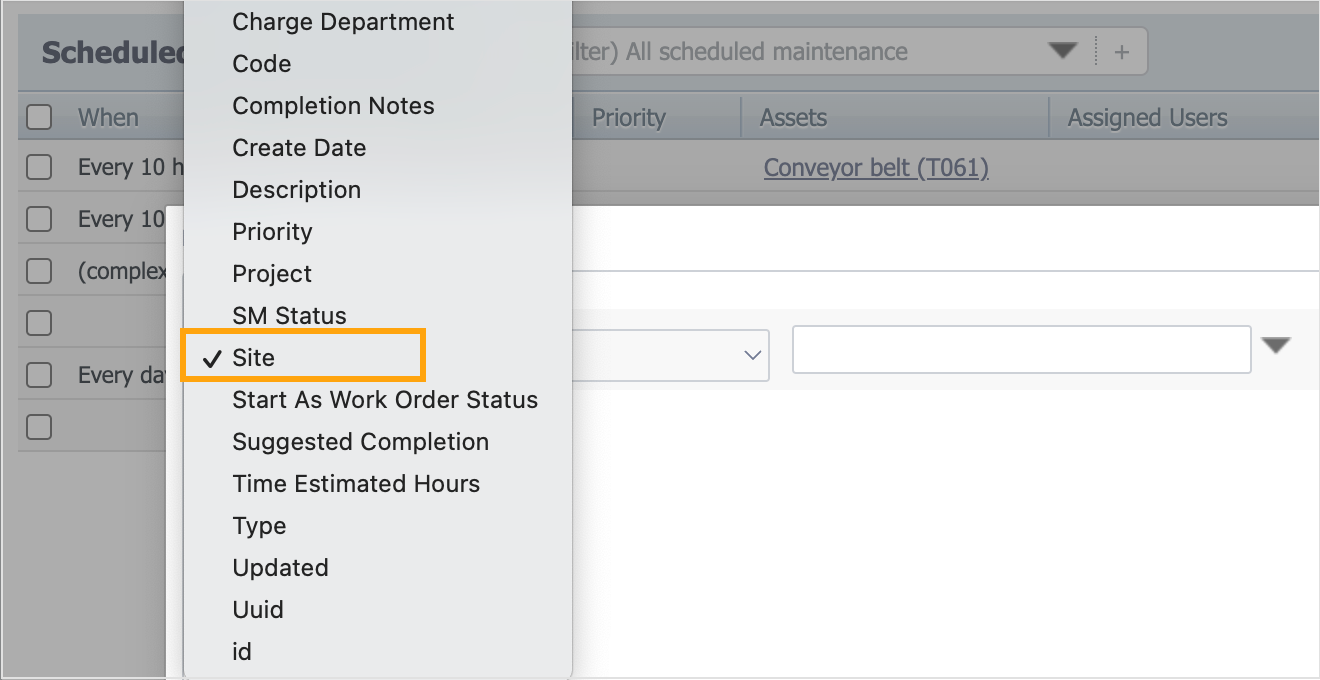Open the operator combo box chevron

(753, 355)
